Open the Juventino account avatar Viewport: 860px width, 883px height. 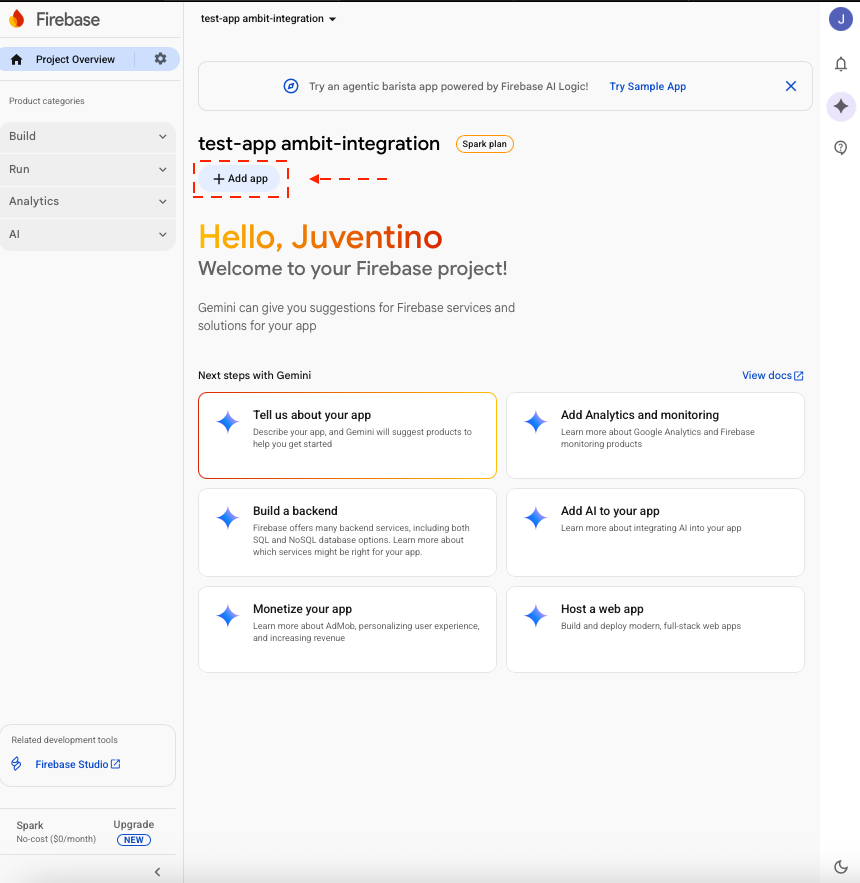click(x=840, y=18)
